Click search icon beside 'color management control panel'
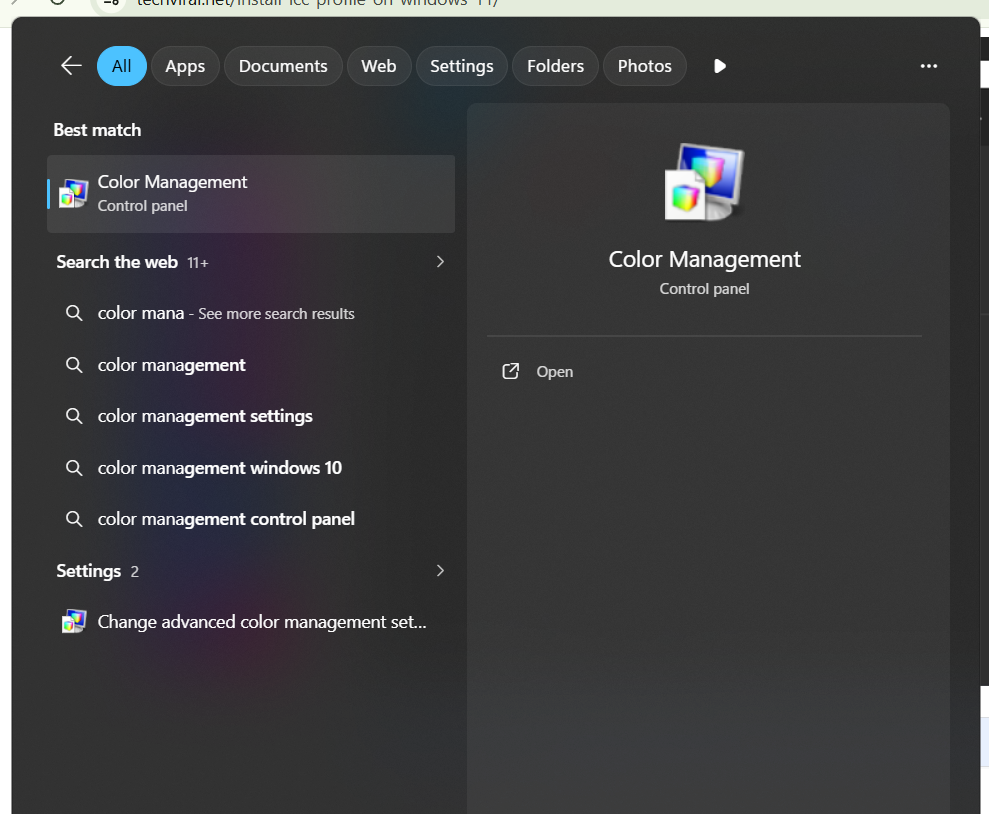 [x=74, y=519]
